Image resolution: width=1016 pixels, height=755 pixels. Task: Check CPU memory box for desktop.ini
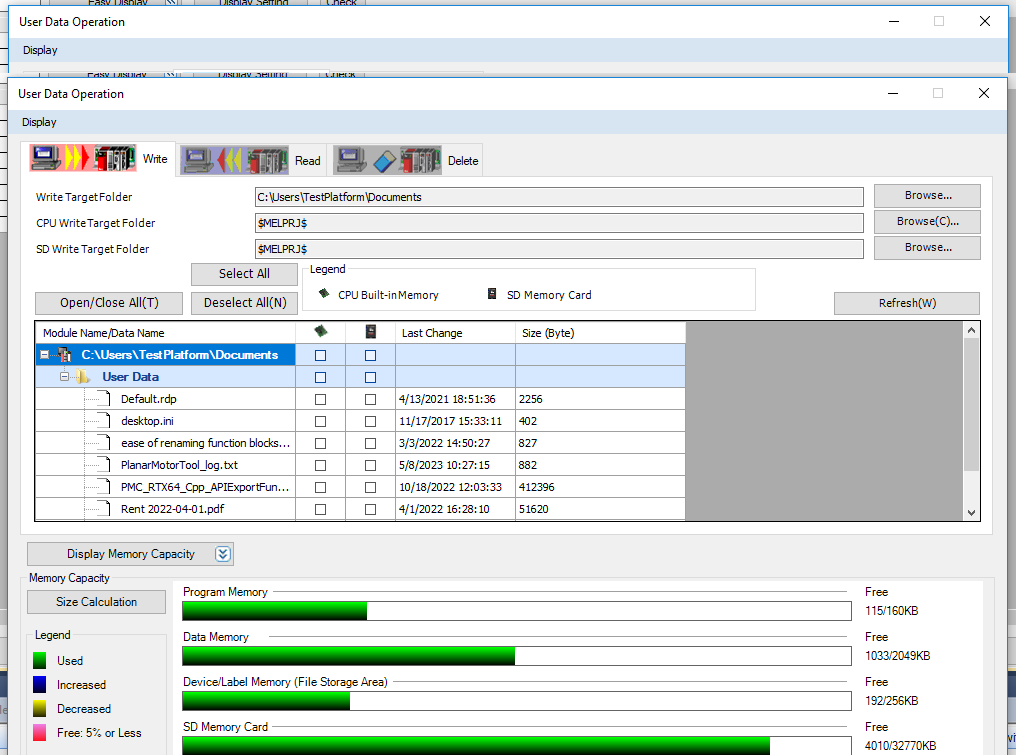pyautogui.click(x=320, y=421)
